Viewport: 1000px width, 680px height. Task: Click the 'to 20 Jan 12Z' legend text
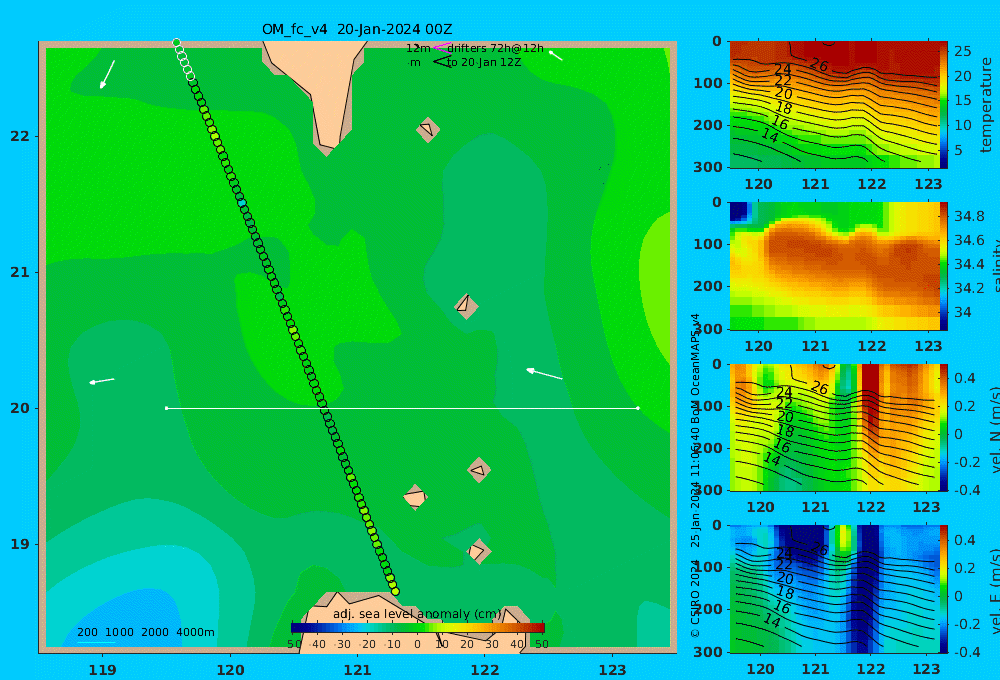[x=484, y=63]
